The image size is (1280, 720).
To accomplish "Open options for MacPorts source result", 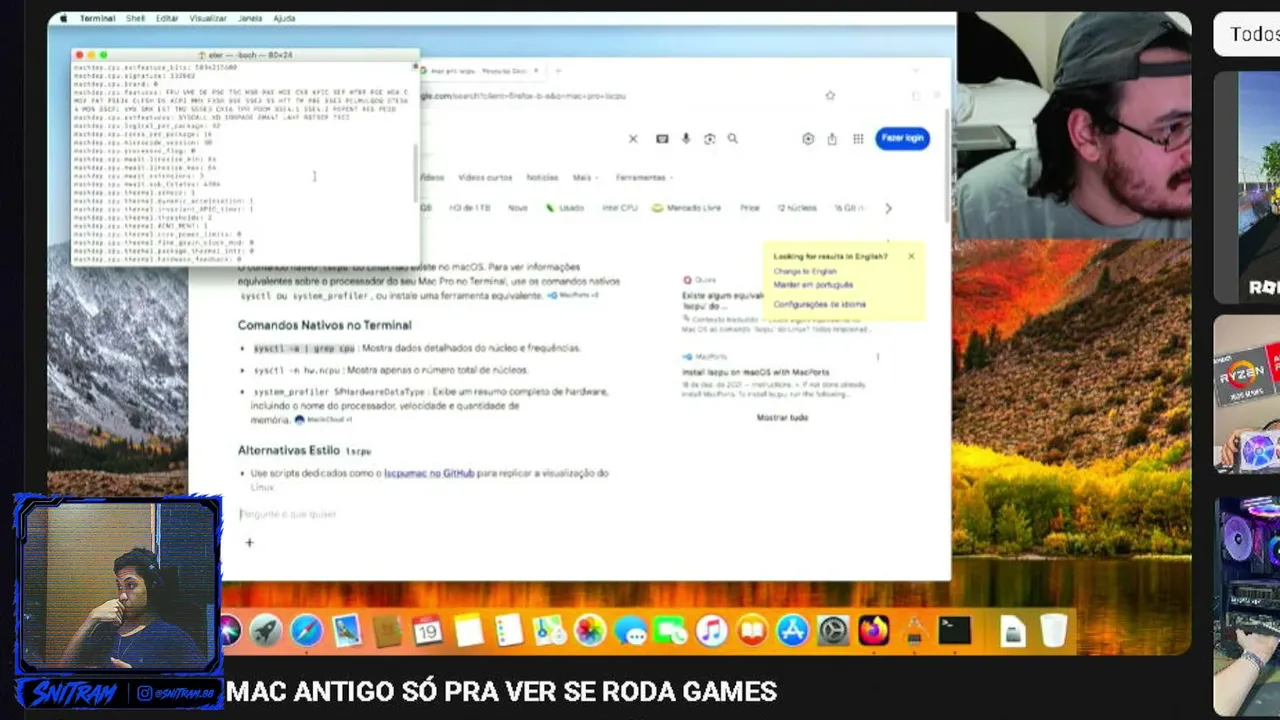I will (x=878, y=357).
